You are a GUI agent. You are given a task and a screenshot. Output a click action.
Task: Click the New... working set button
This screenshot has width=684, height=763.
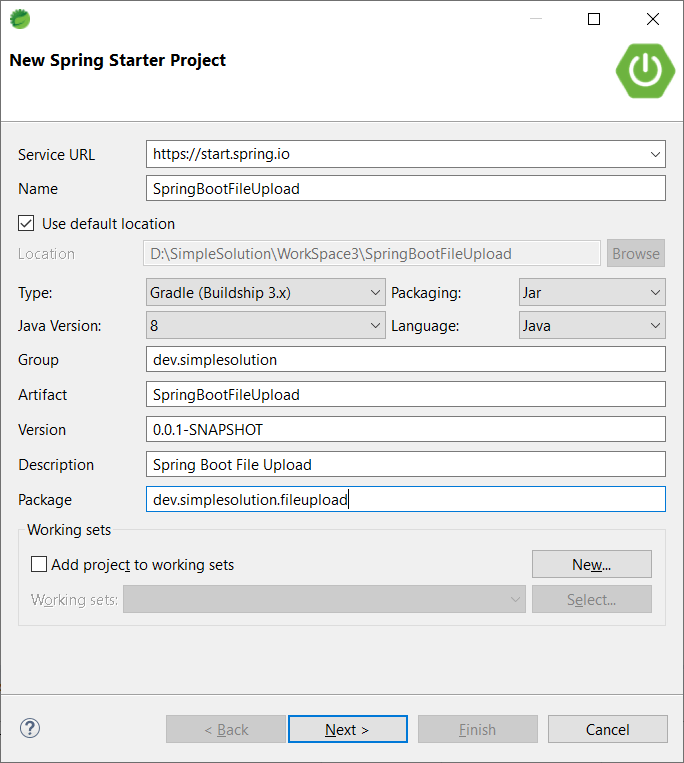[x=592, y=564]
